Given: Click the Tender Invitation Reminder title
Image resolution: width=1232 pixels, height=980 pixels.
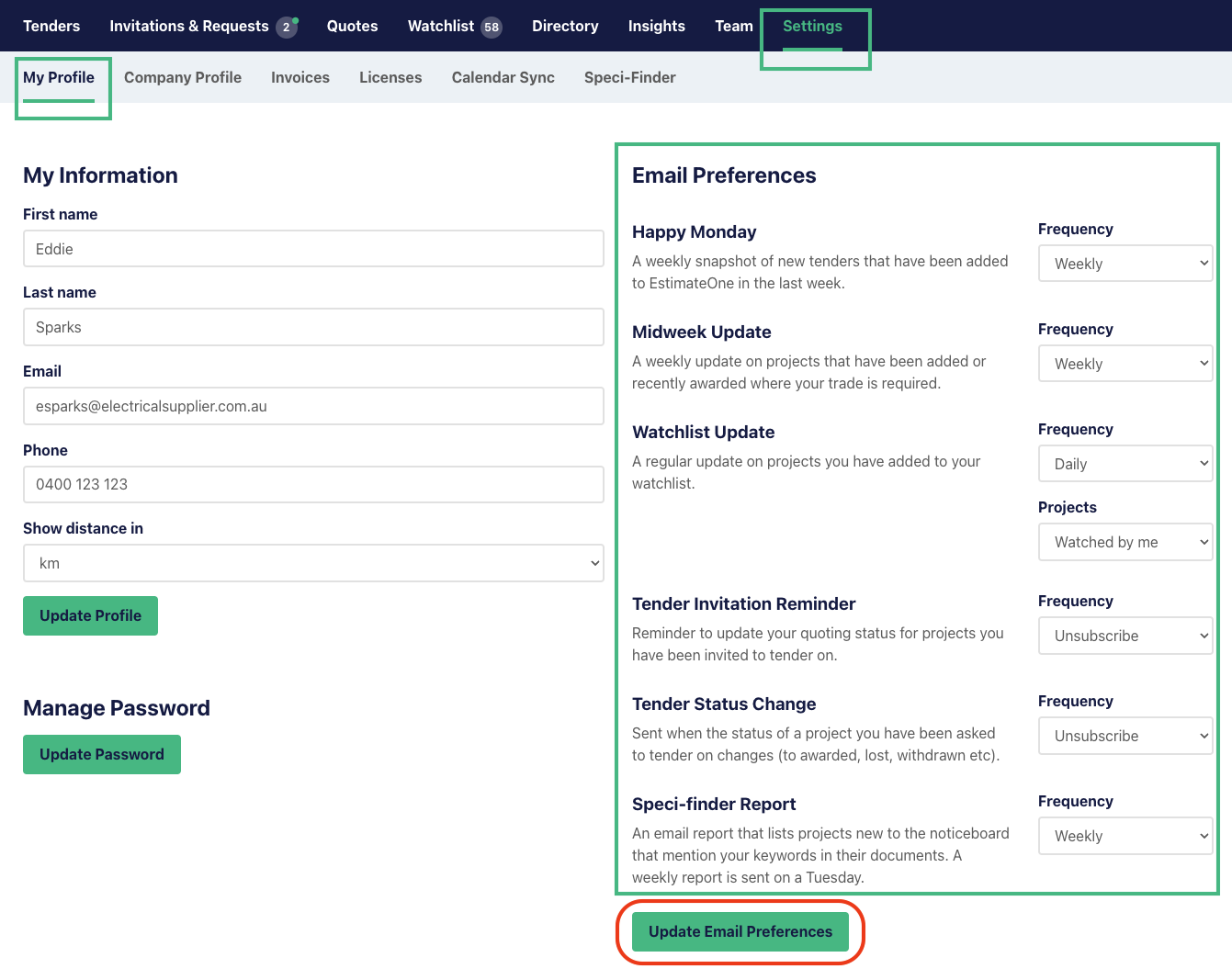Looking at the screenshot, I should [744, 604].
